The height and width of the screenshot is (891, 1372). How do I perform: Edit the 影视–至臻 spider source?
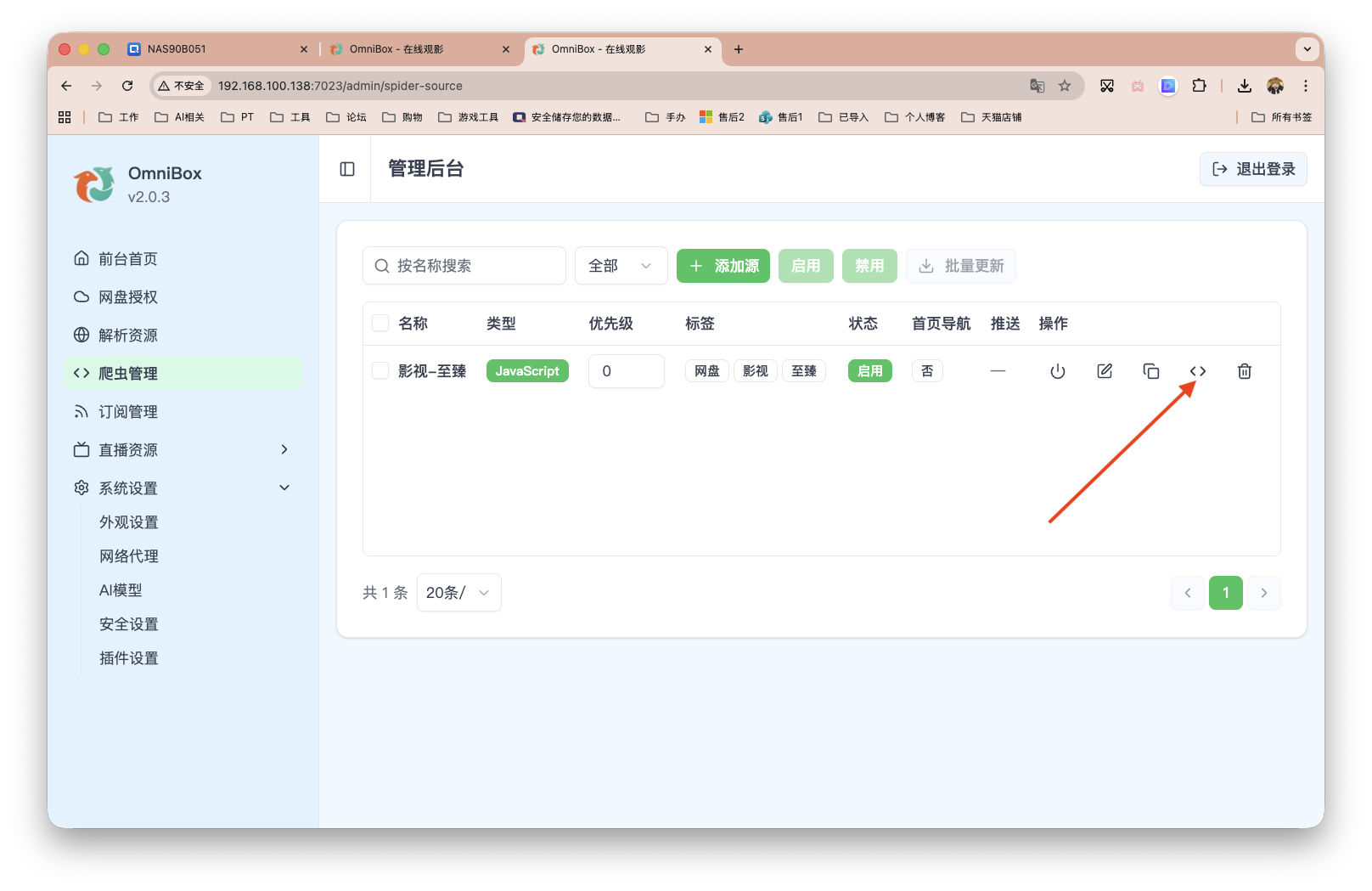click(x=1104, y=371)
